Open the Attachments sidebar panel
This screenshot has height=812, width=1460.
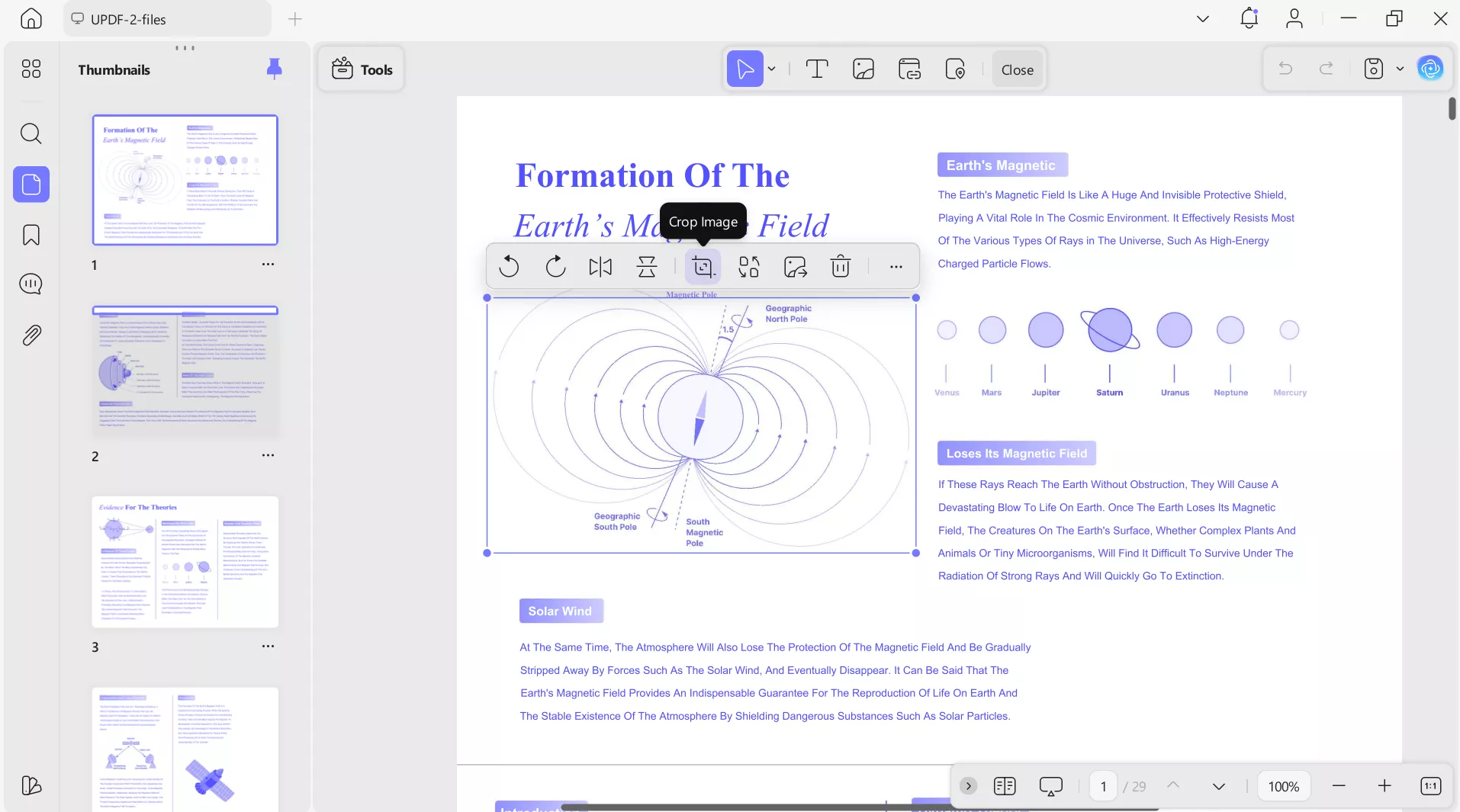pyautogui.click(x=31, y=335)
